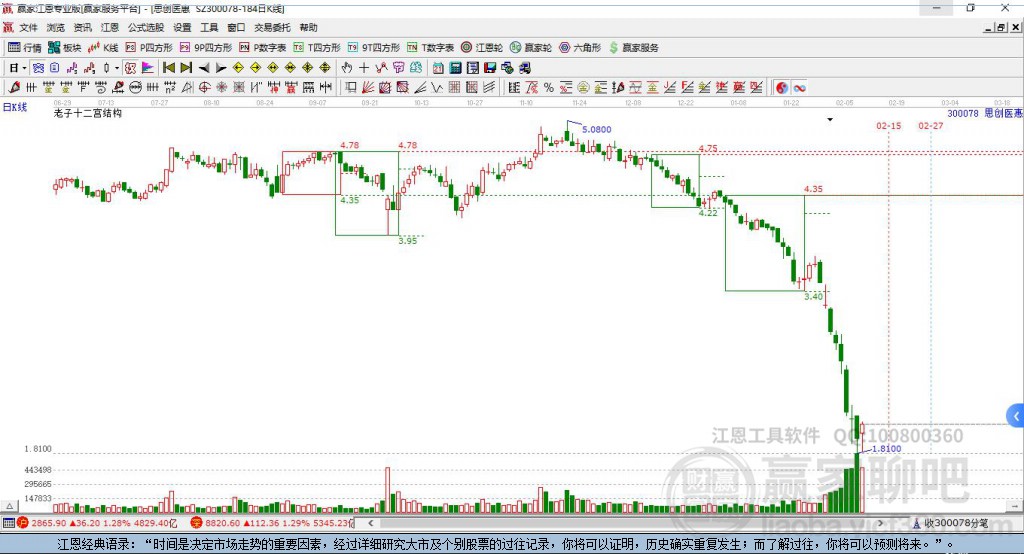Open the 文件 menu
This screenshot has width=1024, height=554.
tap(28, 27)
